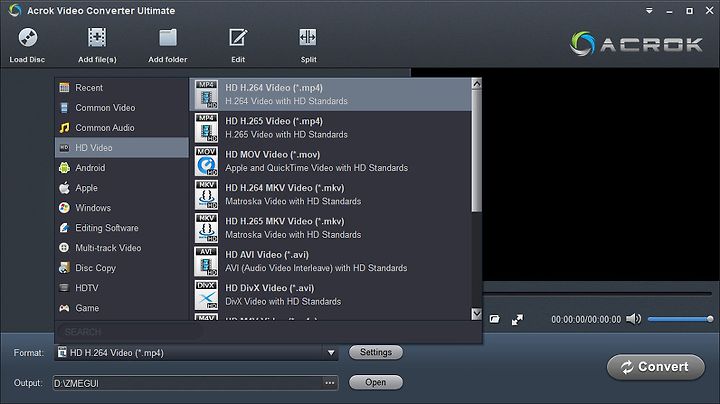Screen dimensions: 720x404
Task: Click the preview playback progress bar
Action: tap(598, 292)
